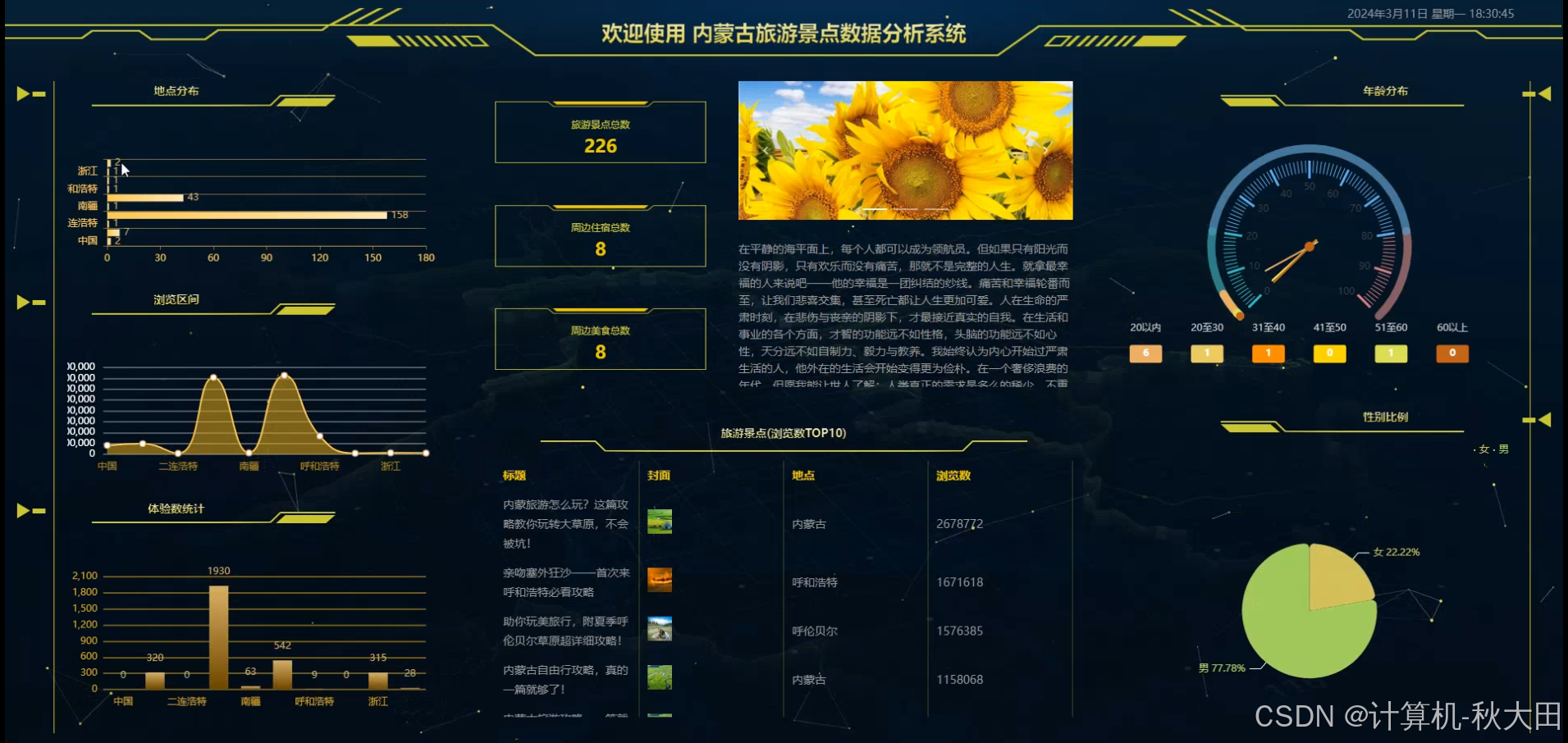Select the 地点 column header in TOP10 table

click(x=802, y=476)
